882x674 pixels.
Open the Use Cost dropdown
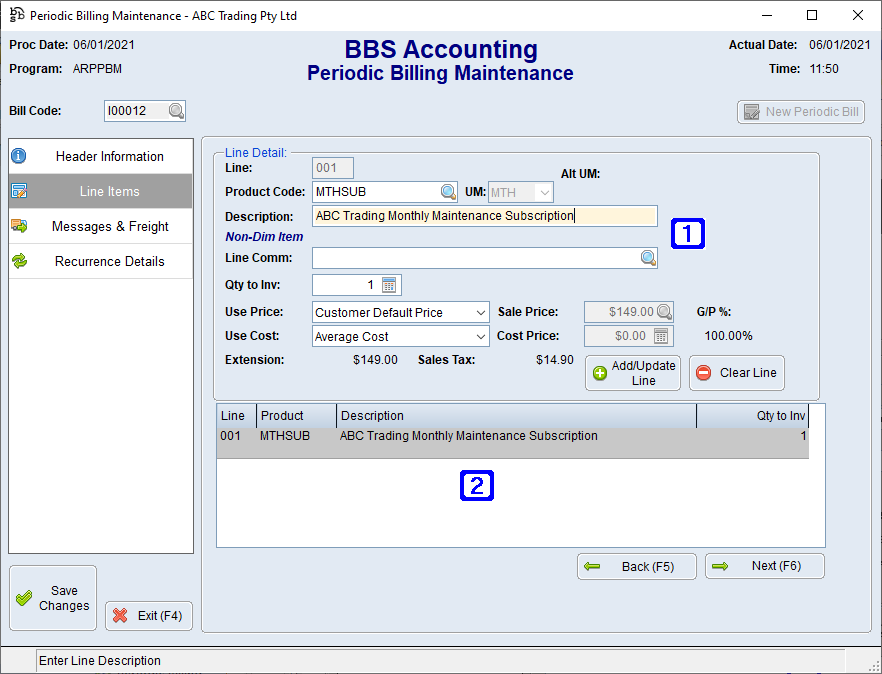click(481, 335)
